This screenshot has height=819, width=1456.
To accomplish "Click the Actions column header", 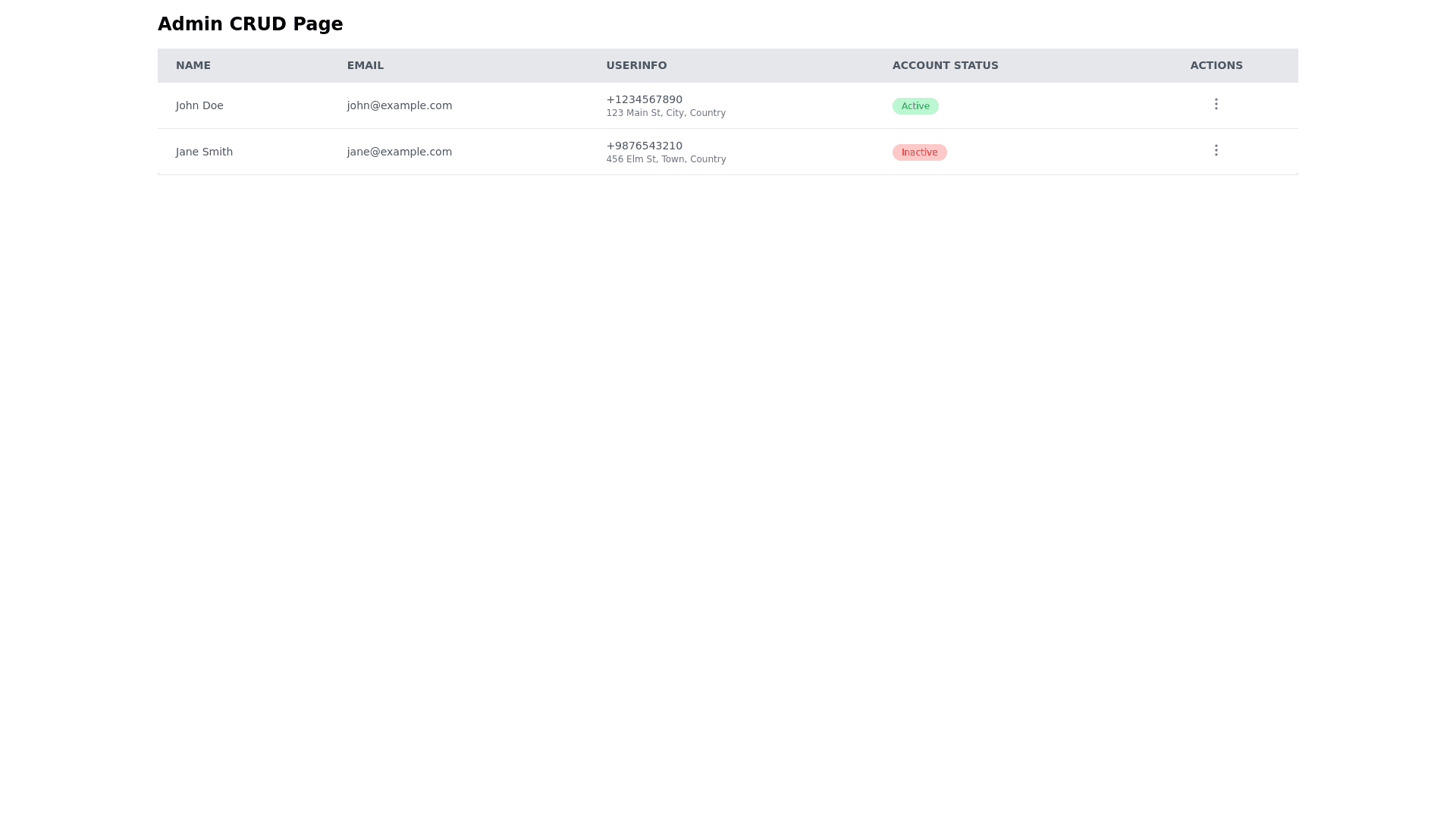I will point(1216,65).
